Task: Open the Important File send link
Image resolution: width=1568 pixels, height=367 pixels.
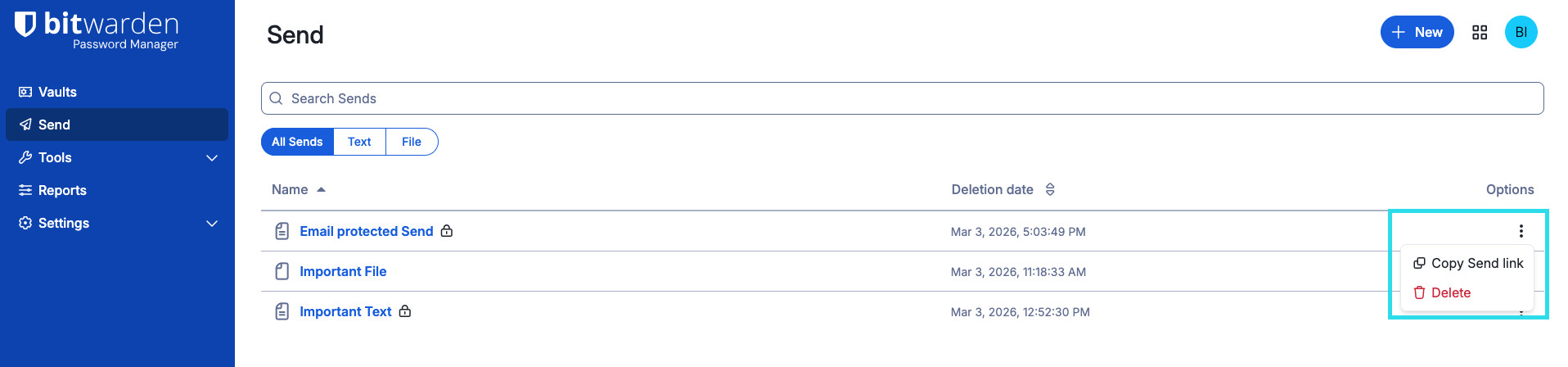Action: [x=343, y=271]
